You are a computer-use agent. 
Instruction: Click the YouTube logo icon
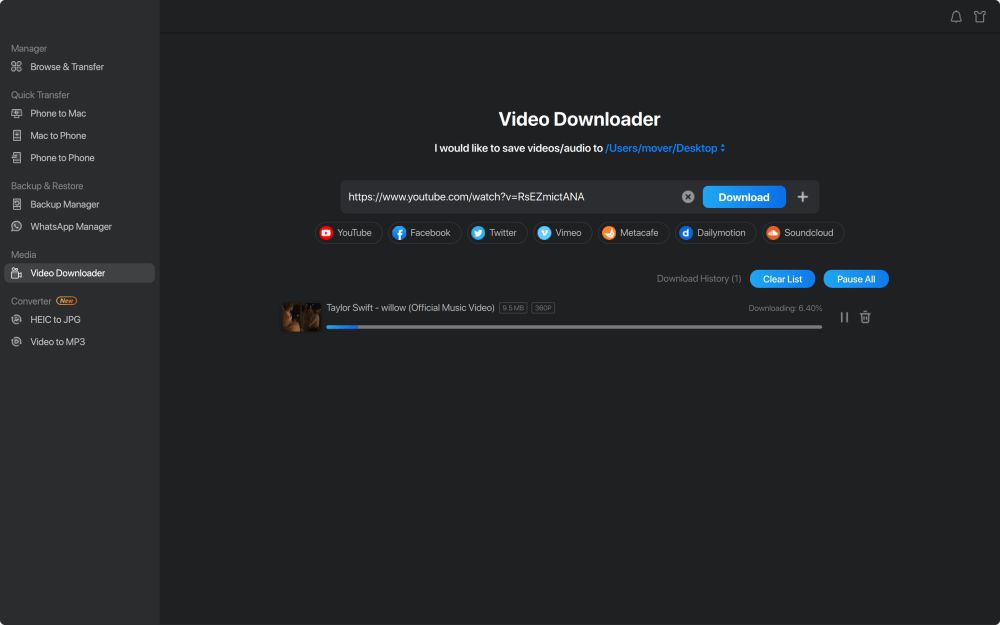[x=326, y=233]
